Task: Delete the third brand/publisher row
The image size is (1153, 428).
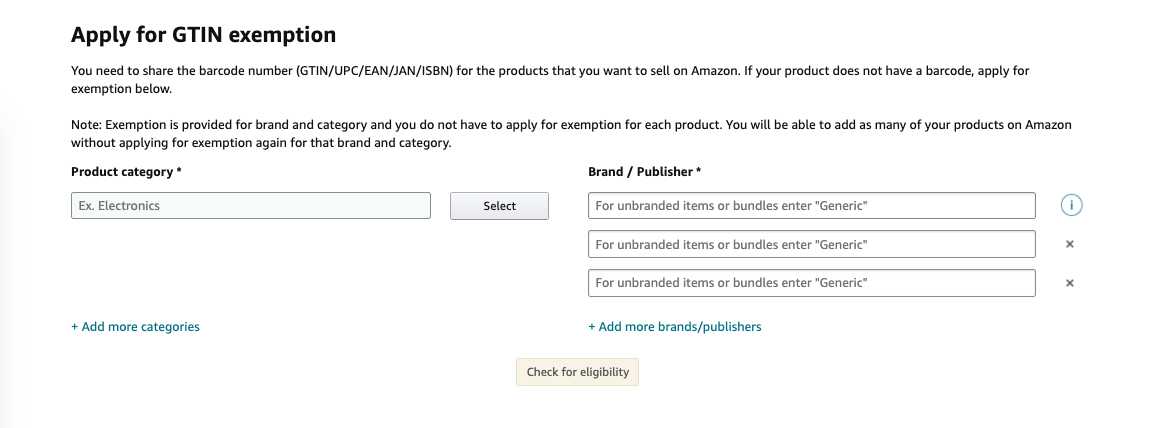Action: [1070, 283]
